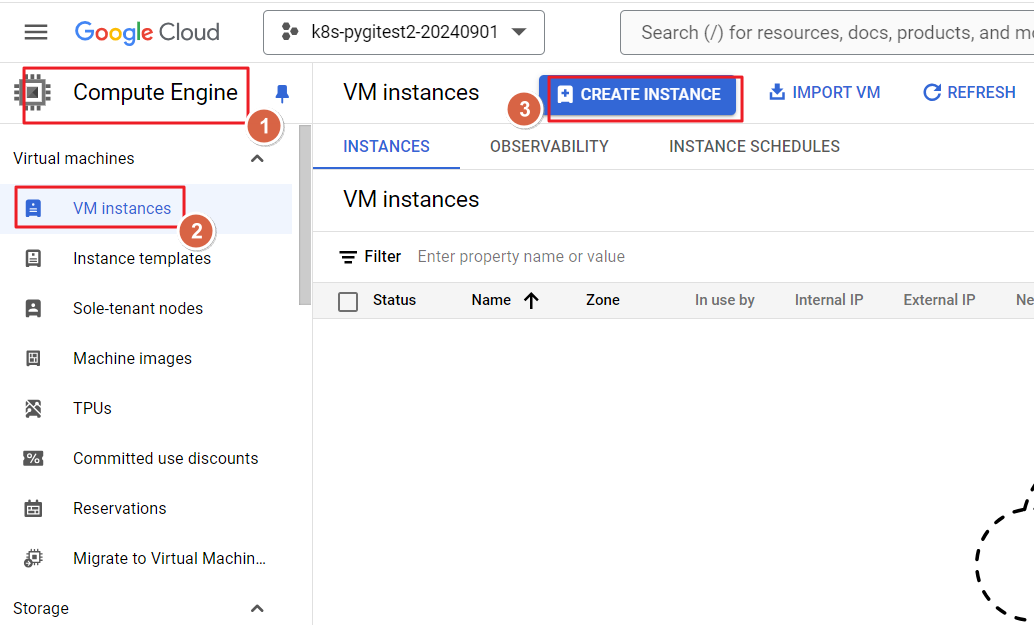This screenshot has height=625, width=1034.
Task: Focus the resource search box
Action: 827,32
